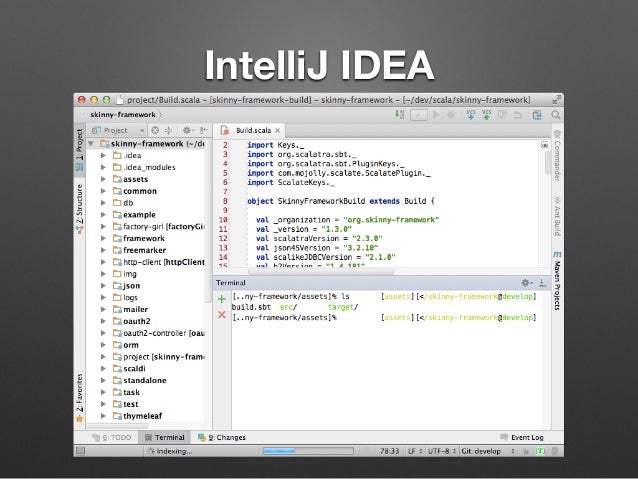Close terminal session with the red X
Screen dimensions: 638x479
[222, 315]
